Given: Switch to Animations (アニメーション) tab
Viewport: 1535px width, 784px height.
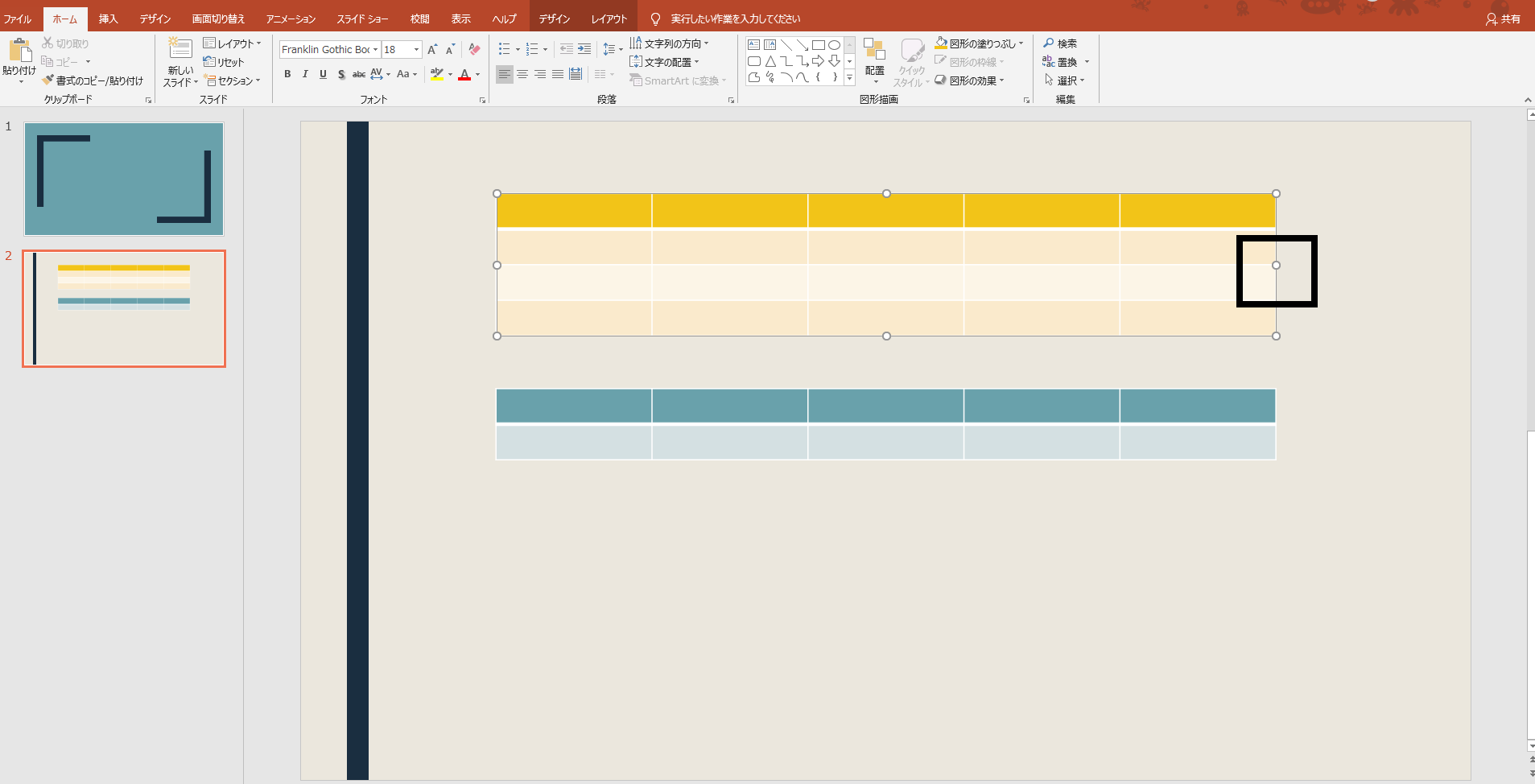Looking at the screenshot, I should (x=291, y=19).
